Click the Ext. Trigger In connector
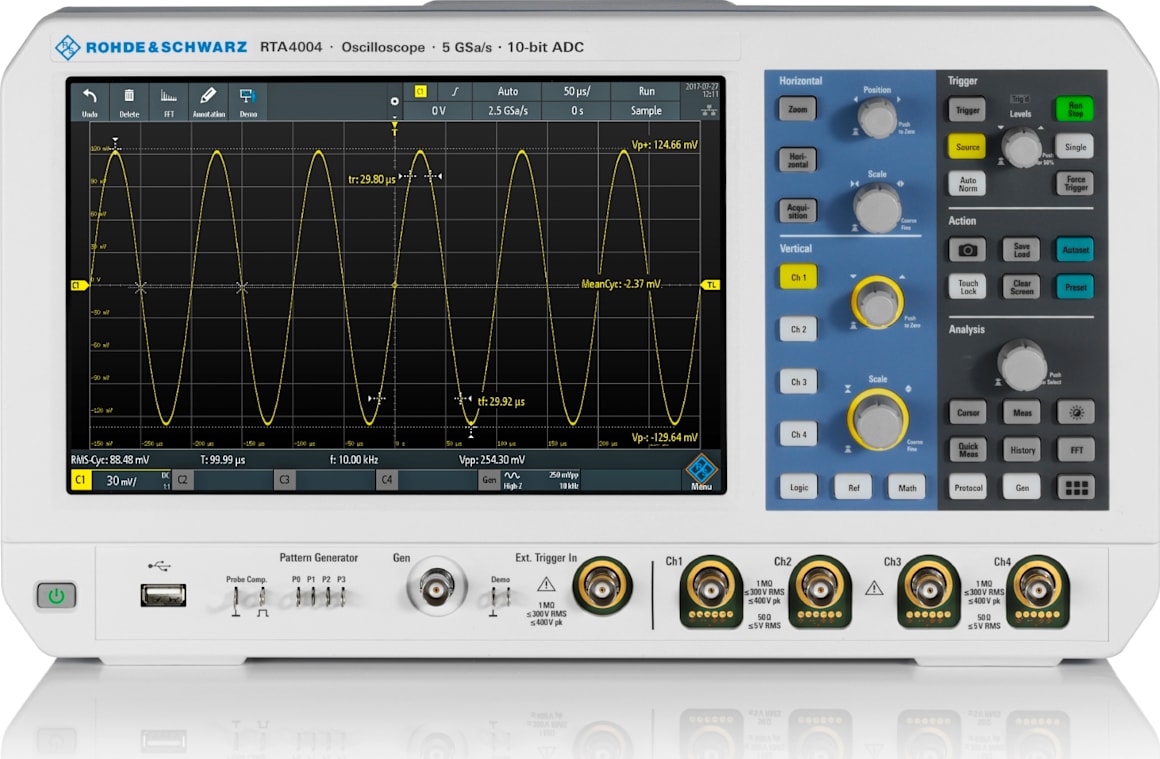1160x759 pixels. 602,587
